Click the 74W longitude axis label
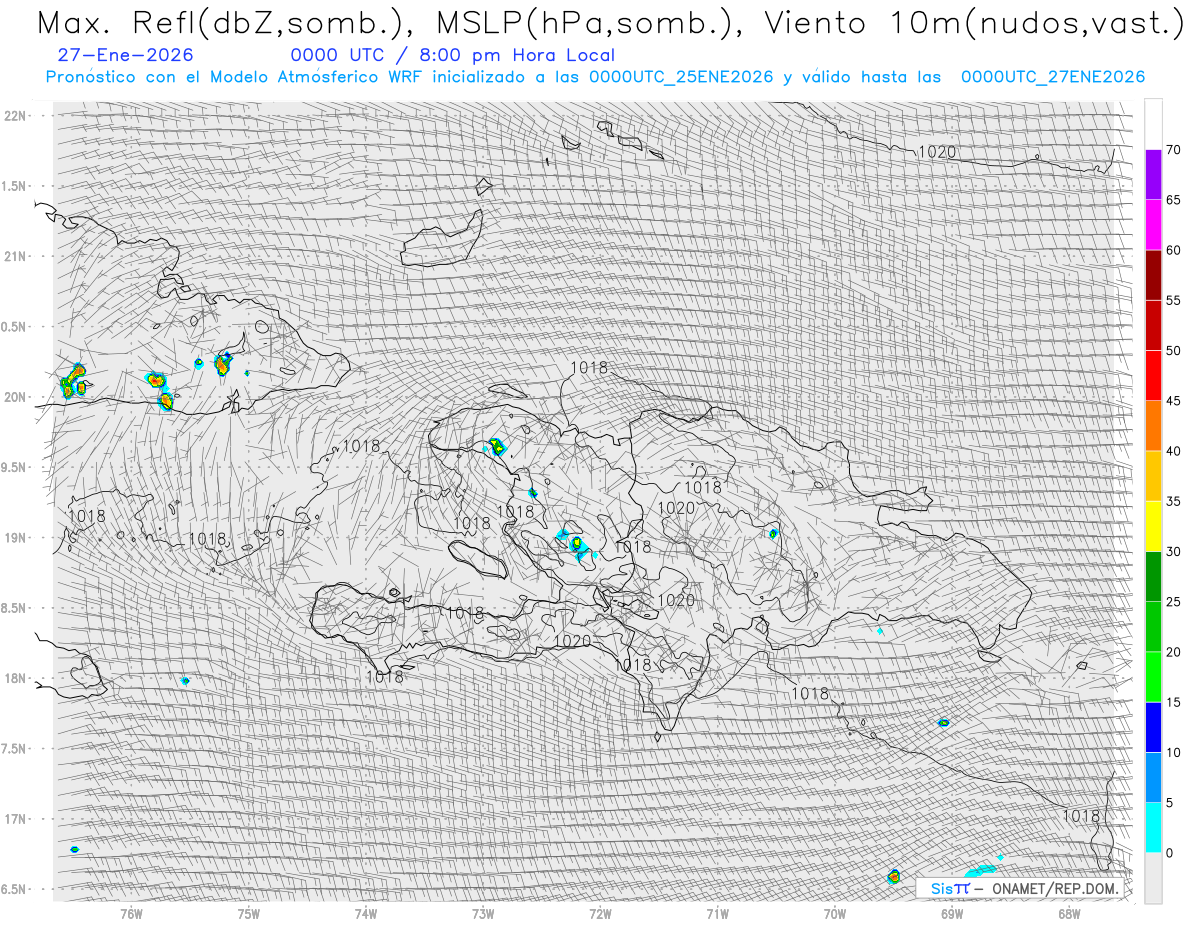This screenshot has width=1200, height=927. tap(366, 912)
